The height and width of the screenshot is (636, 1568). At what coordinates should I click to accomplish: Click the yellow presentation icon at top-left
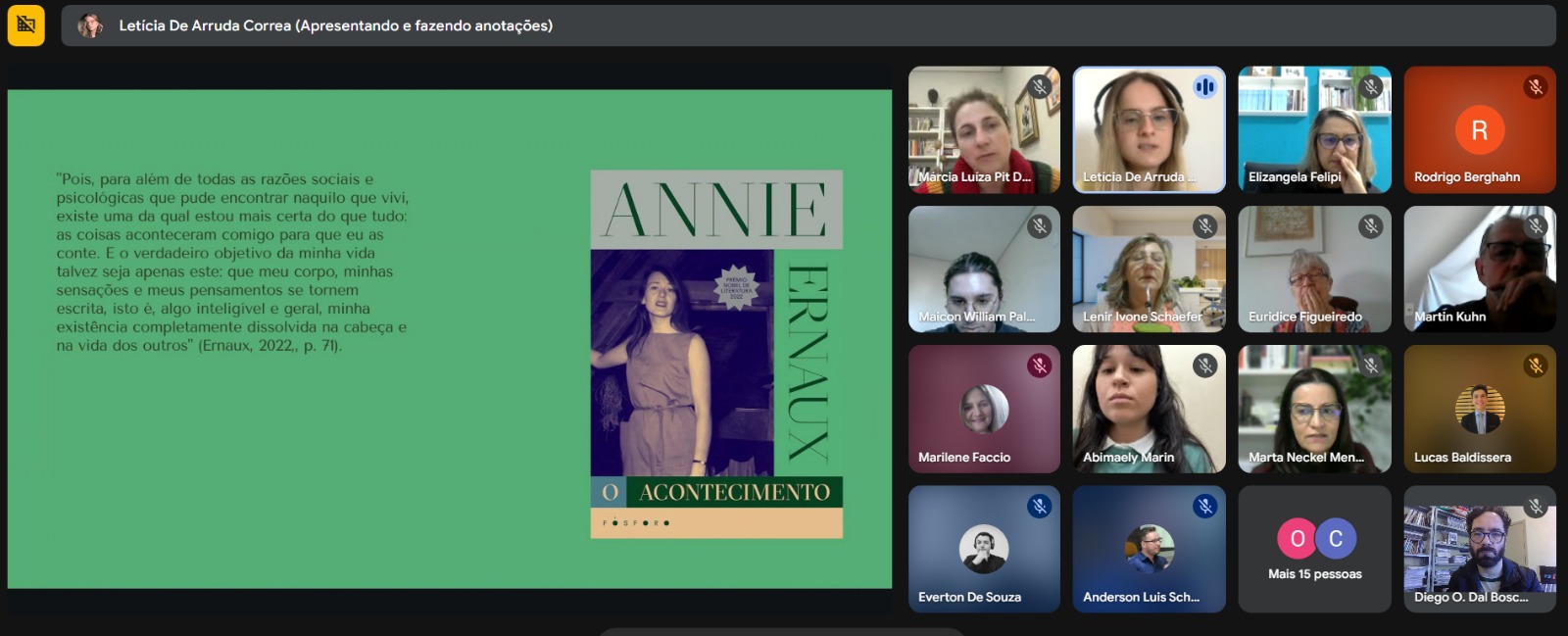pos(26,25)
